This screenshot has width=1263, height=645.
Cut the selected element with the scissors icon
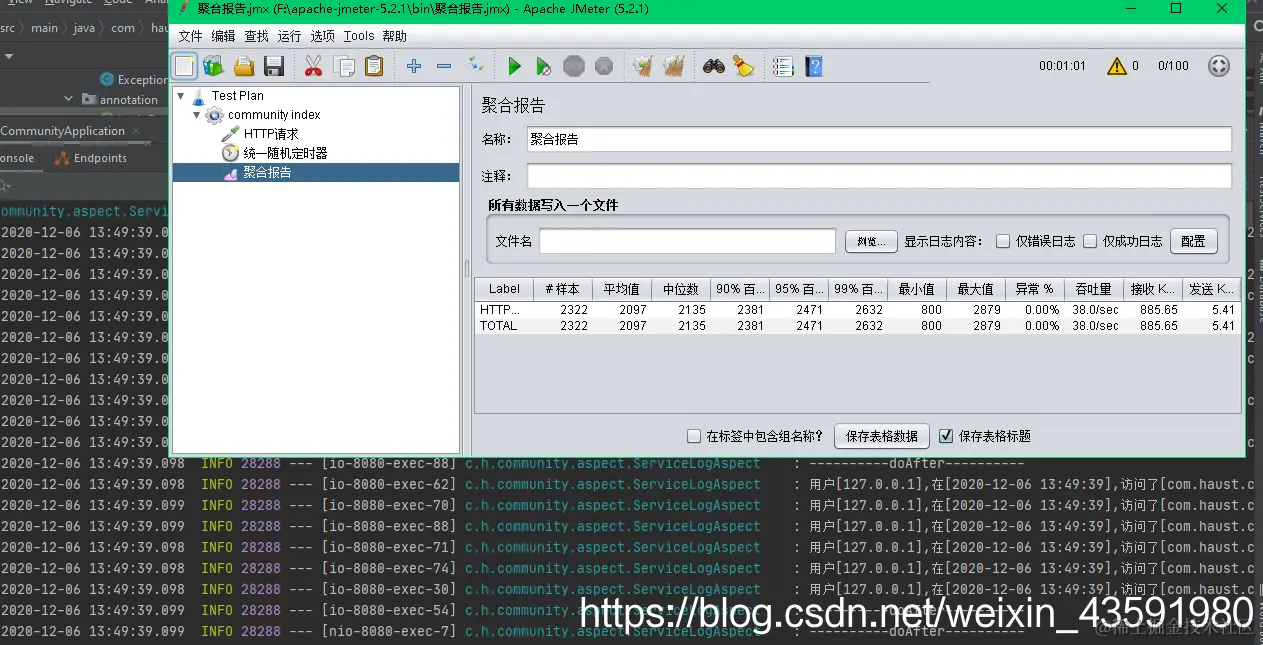313,66
